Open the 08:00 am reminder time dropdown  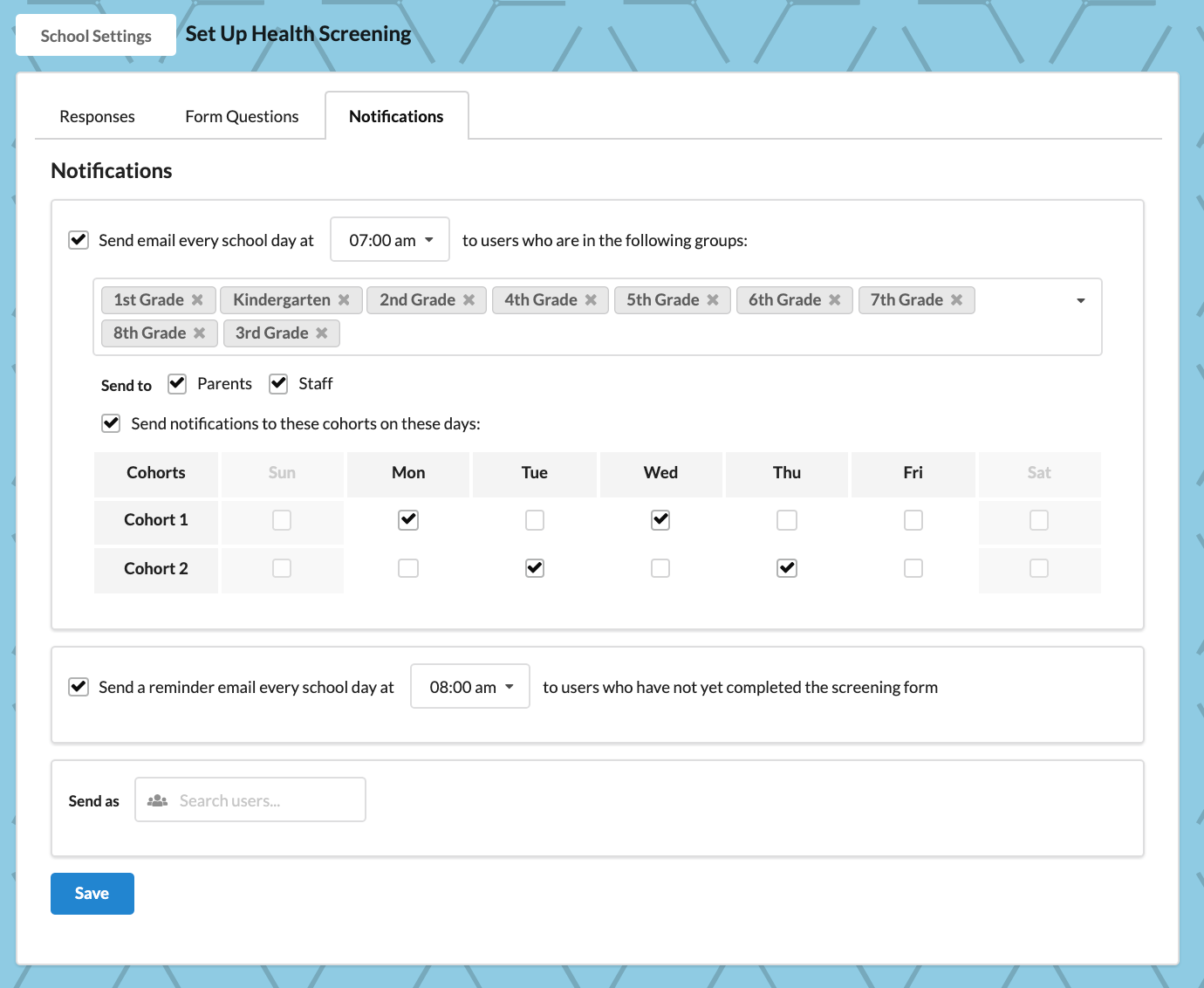(x=470, y=686)
